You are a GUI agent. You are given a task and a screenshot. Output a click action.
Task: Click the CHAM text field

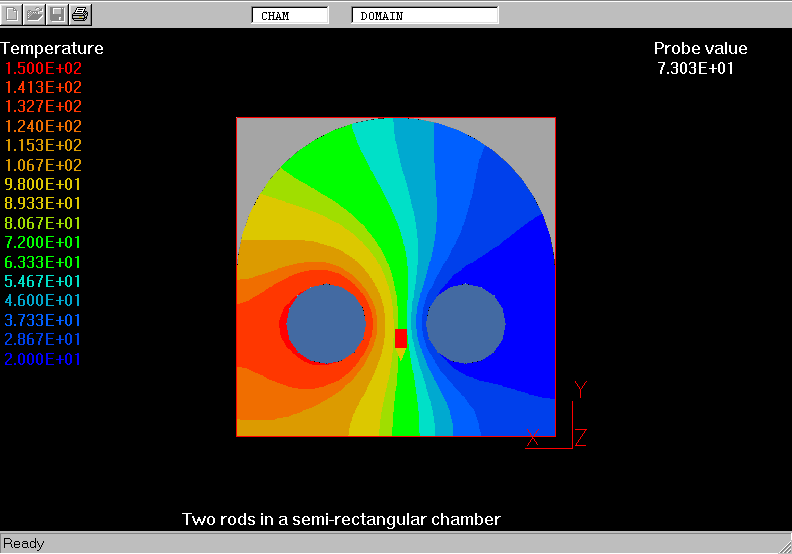tap(290, 16)
